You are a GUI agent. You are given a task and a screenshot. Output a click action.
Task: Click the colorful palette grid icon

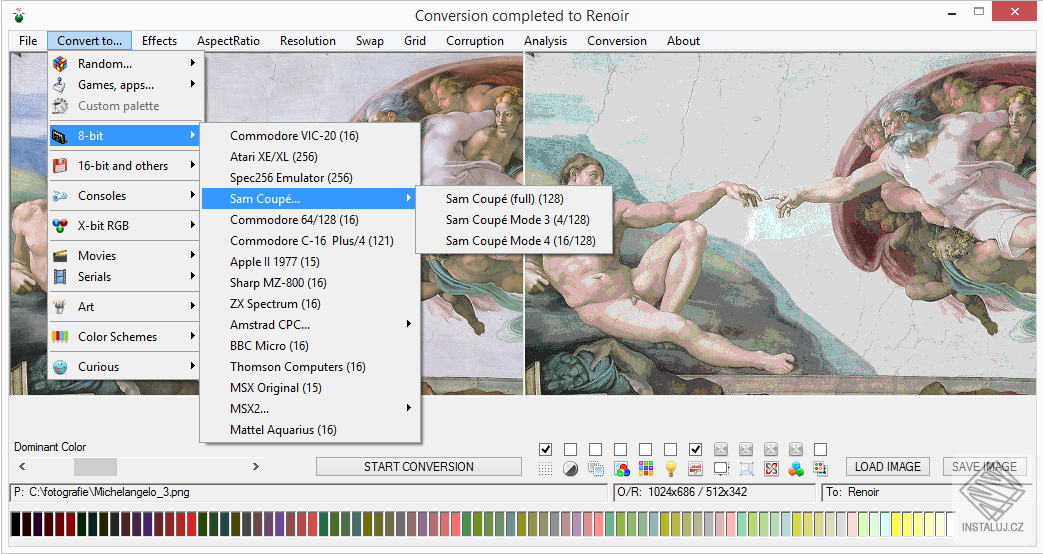646,468
